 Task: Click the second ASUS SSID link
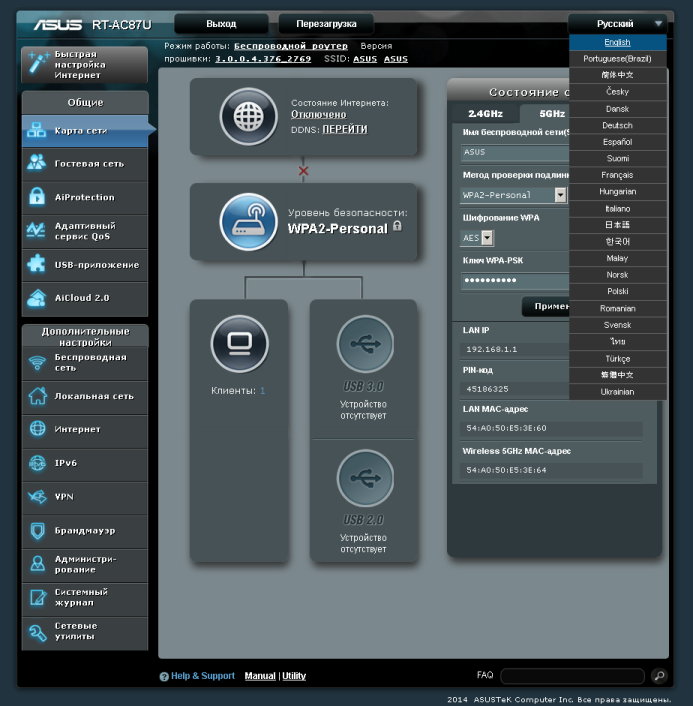[x=396, y=59]
